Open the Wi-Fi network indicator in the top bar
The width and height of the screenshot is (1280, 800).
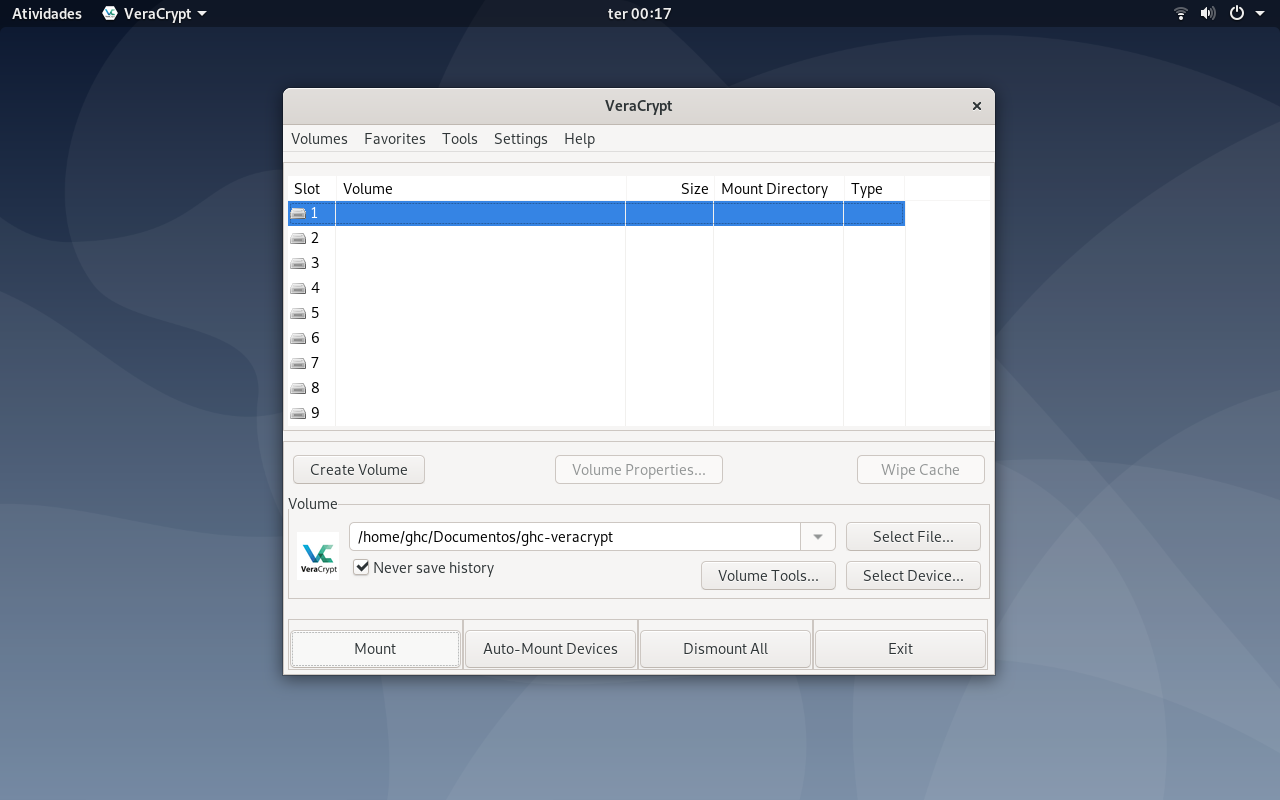pos(1181,14)
